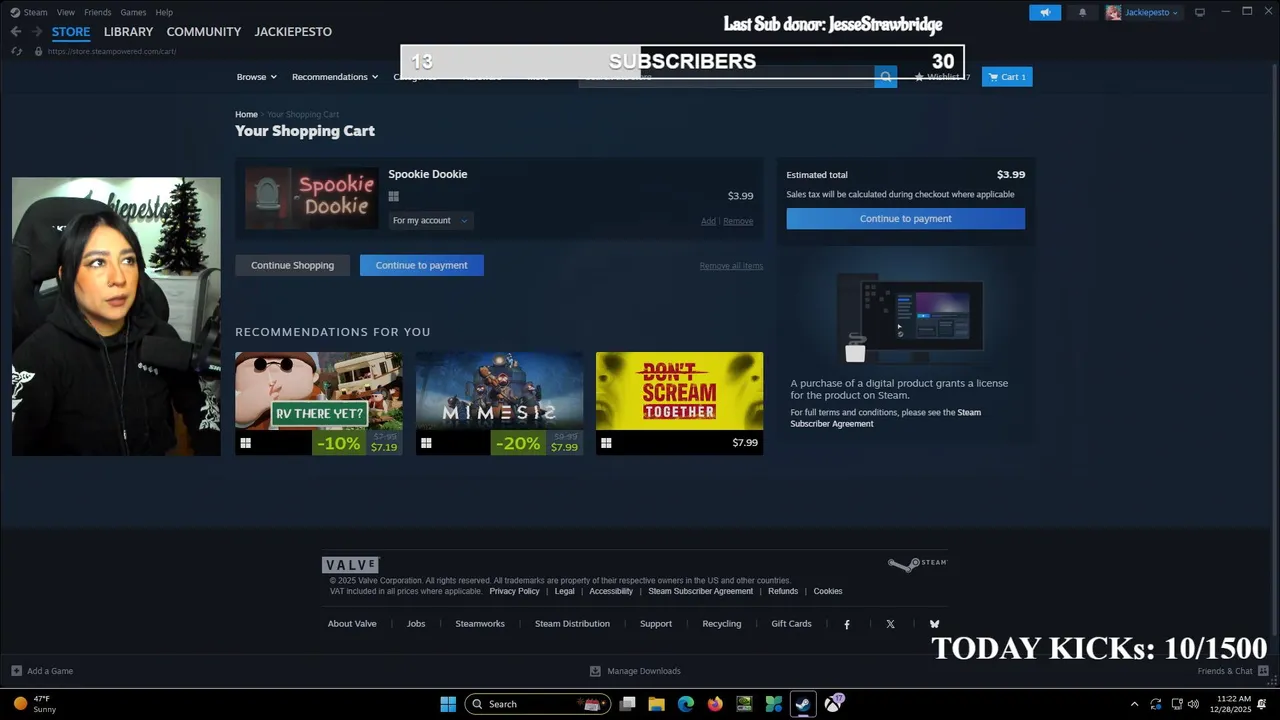Open Manage Downloads at the bottom
This screenshot has width=1280, height=720.
(635, 671)
